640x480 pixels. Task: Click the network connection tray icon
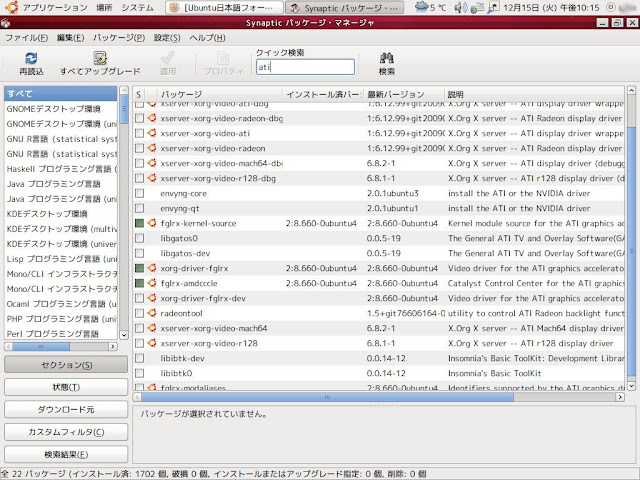[x=477, y=7]
